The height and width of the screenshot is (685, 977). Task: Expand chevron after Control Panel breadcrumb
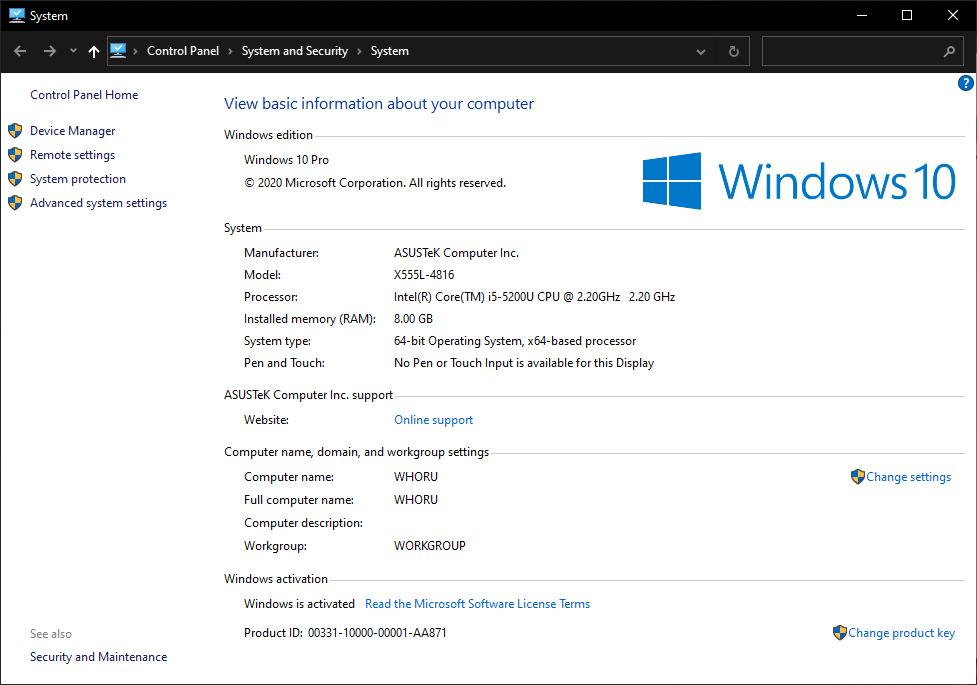pos(230,51)
